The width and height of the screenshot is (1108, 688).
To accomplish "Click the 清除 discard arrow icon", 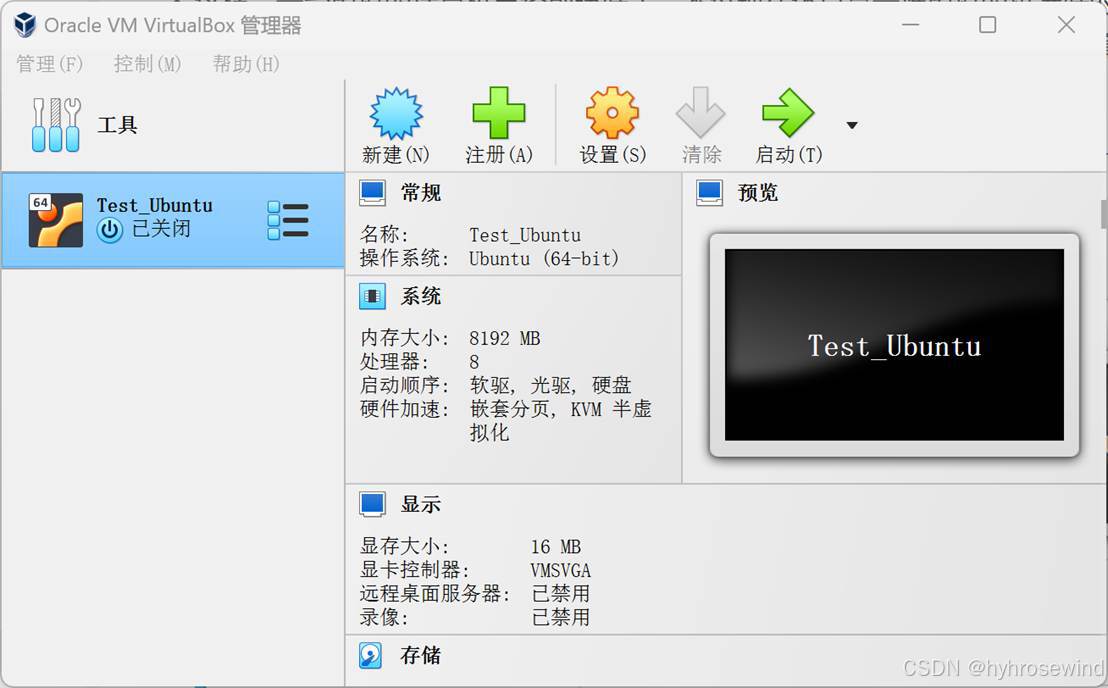I will (700, 112).
